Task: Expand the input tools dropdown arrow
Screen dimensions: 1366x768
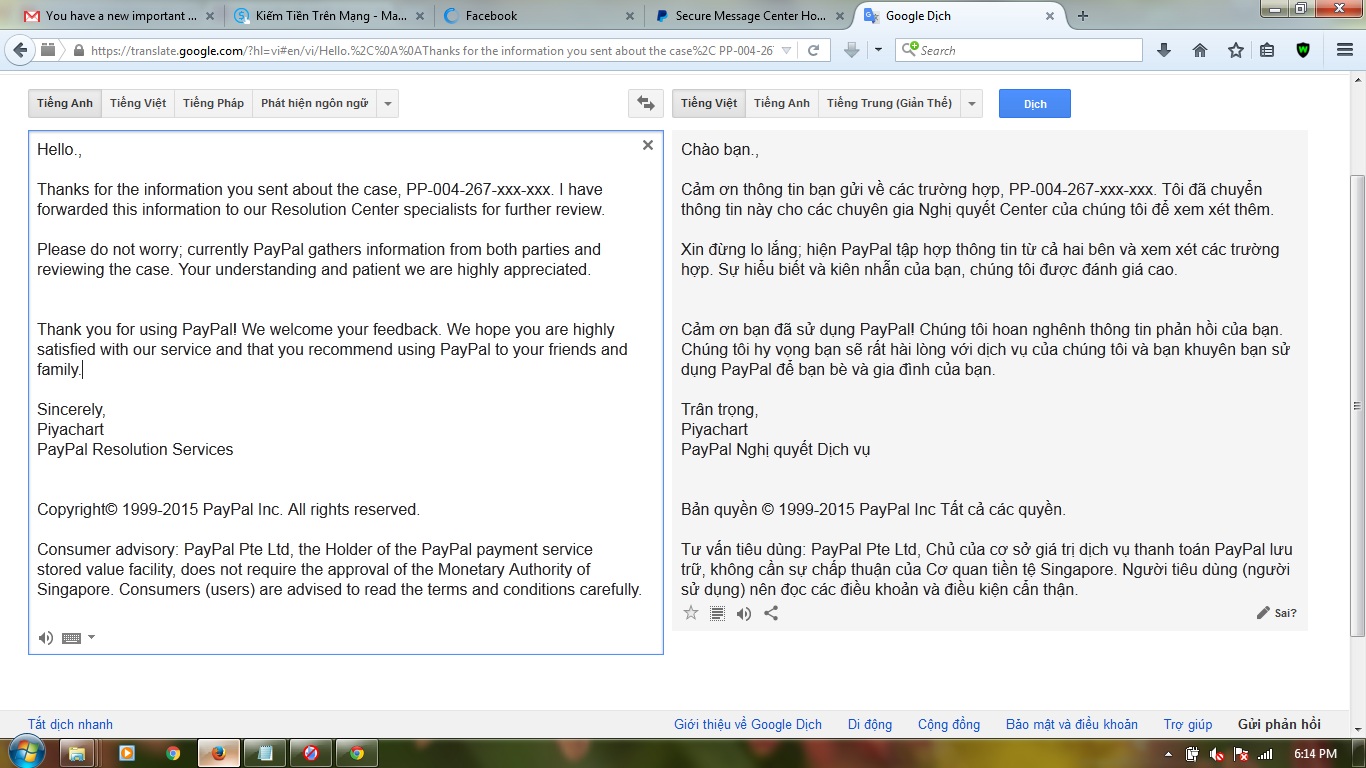Action: 92,637
